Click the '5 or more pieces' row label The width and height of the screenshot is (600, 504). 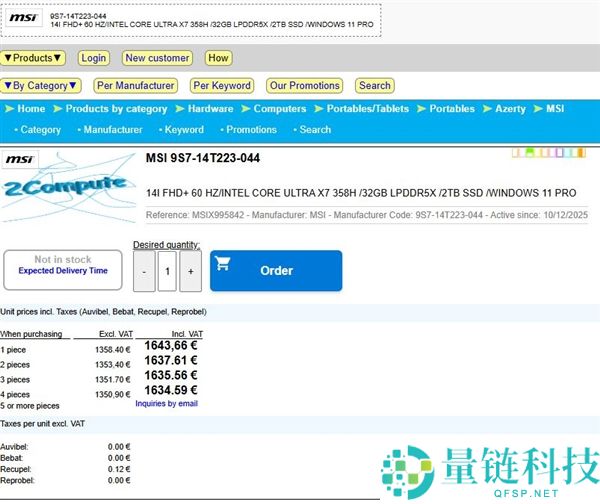click(x=30, y=406)
